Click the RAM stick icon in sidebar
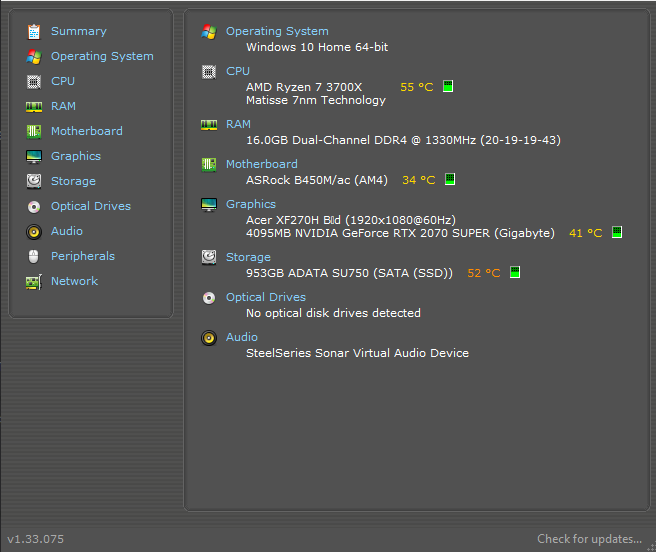 coord(34,107)
